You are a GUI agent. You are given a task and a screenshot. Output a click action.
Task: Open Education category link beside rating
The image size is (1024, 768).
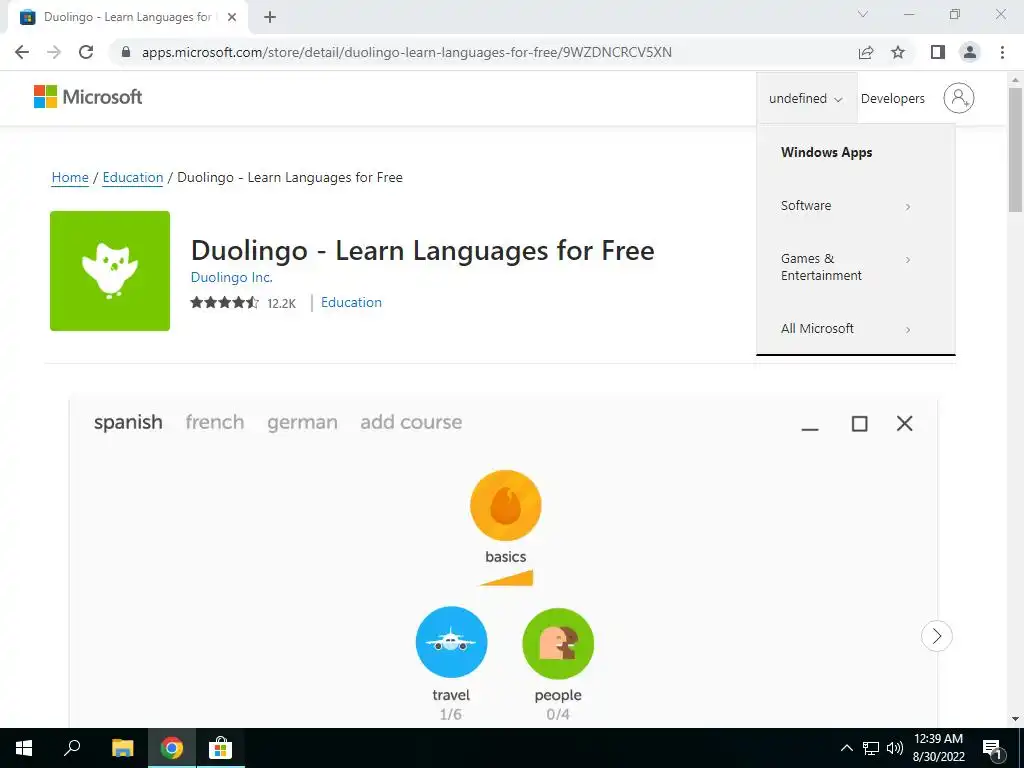pyautogui.click(x=351, y=302)
